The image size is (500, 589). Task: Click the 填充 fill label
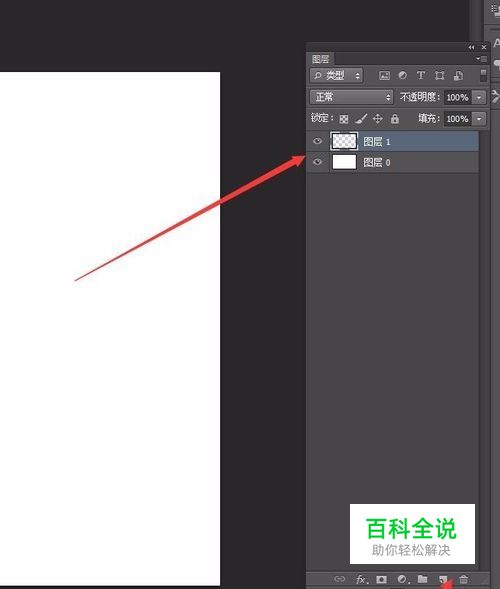(x=428, y=119)
